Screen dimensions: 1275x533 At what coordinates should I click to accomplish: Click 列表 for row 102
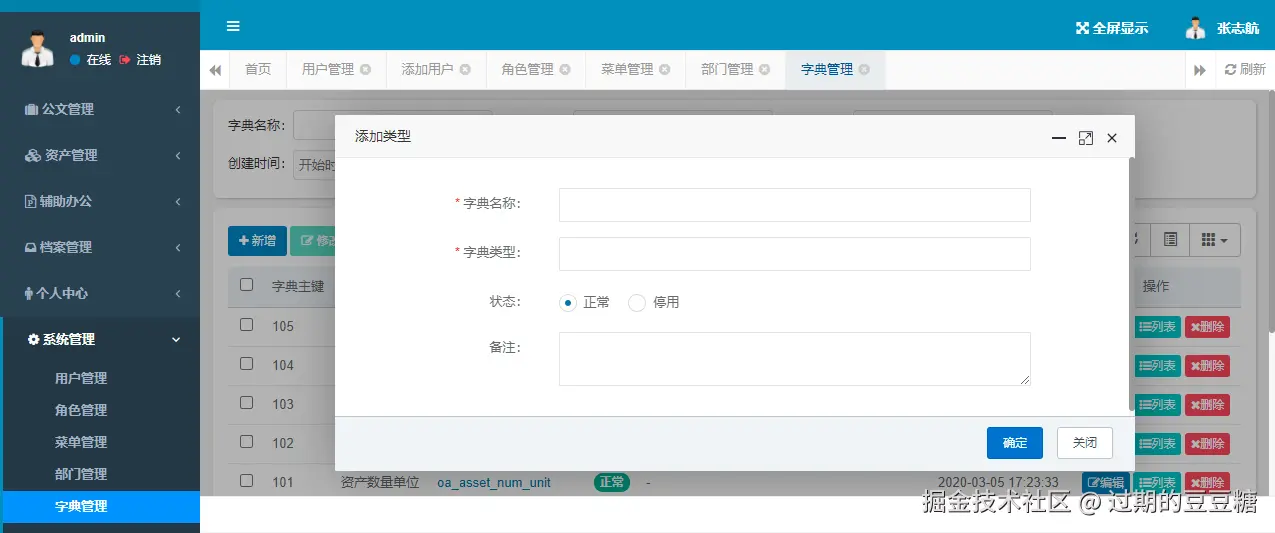pyautogui.click(x=1157, y=443)
